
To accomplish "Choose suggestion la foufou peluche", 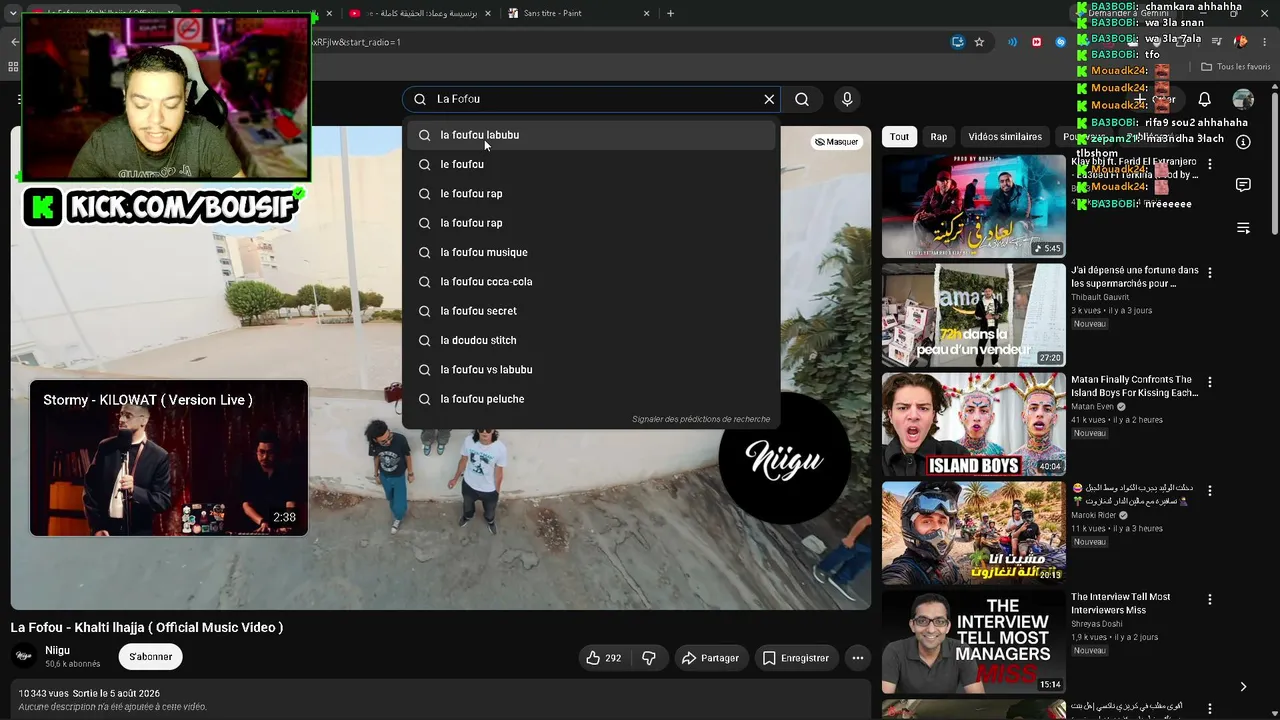I will coord(590,399).
